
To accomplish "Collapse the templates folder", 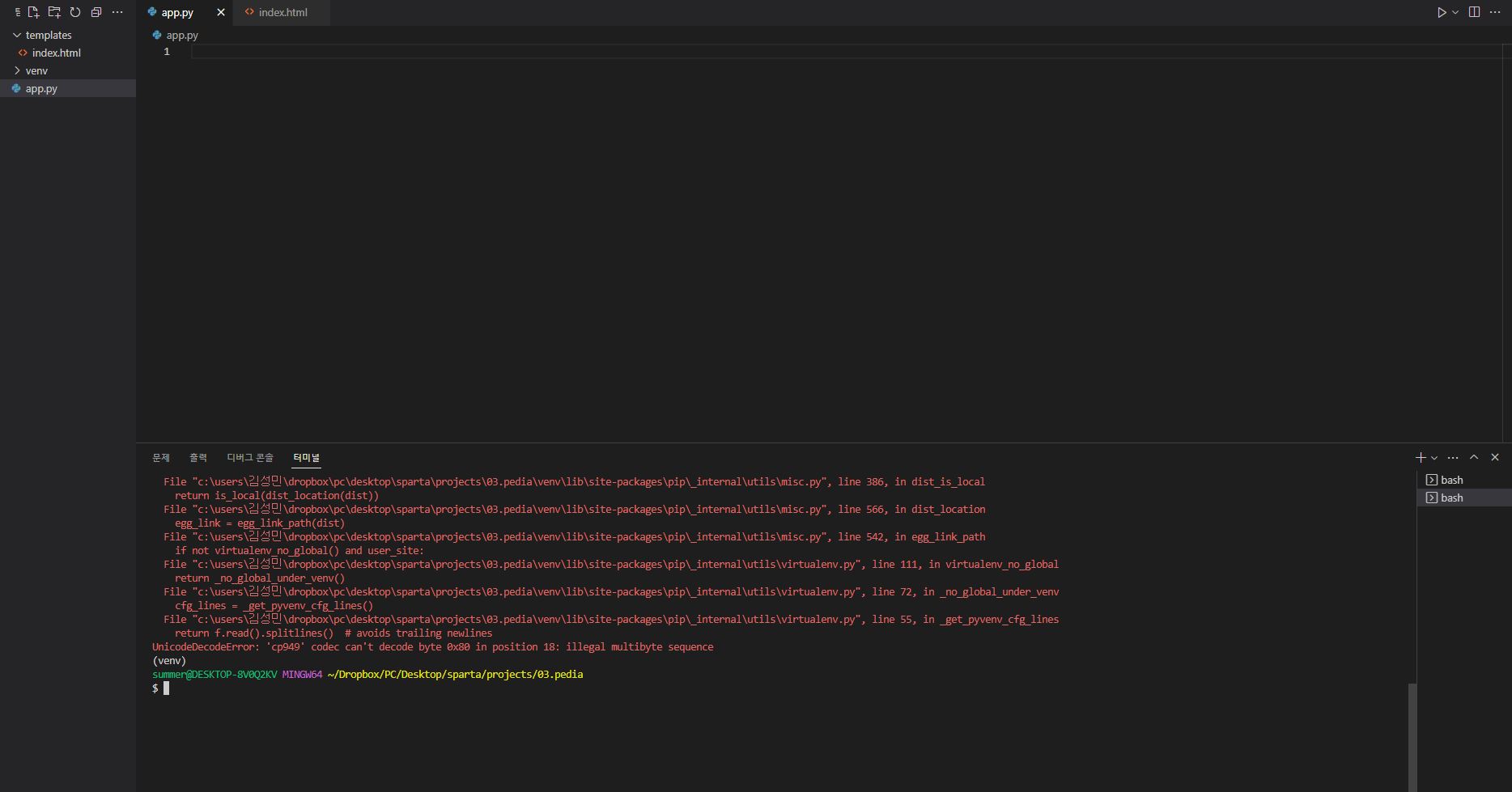I will [68, 35].
